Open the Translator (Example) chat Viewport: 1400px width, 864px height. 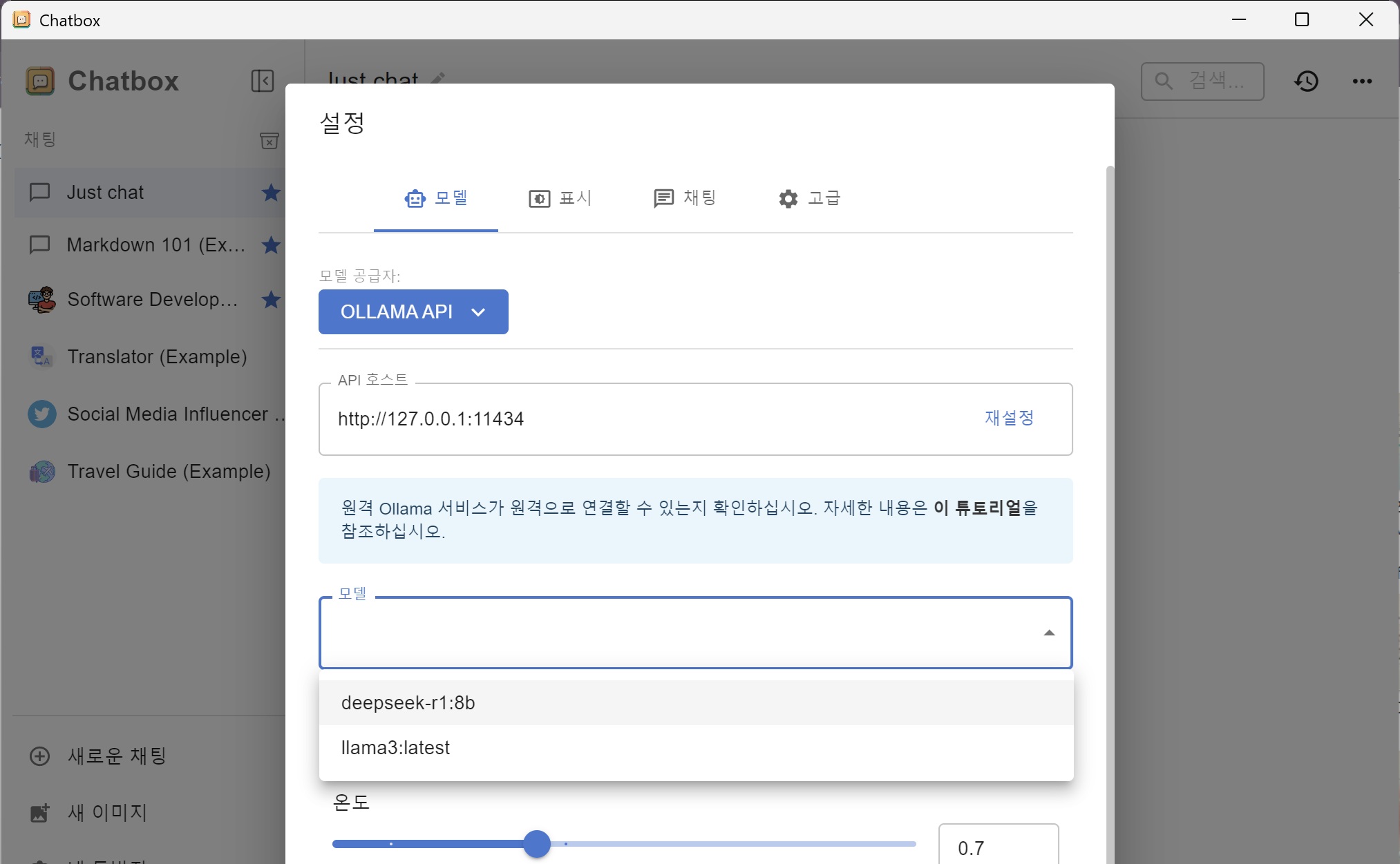pyautogui.click(x=157, y=357)
